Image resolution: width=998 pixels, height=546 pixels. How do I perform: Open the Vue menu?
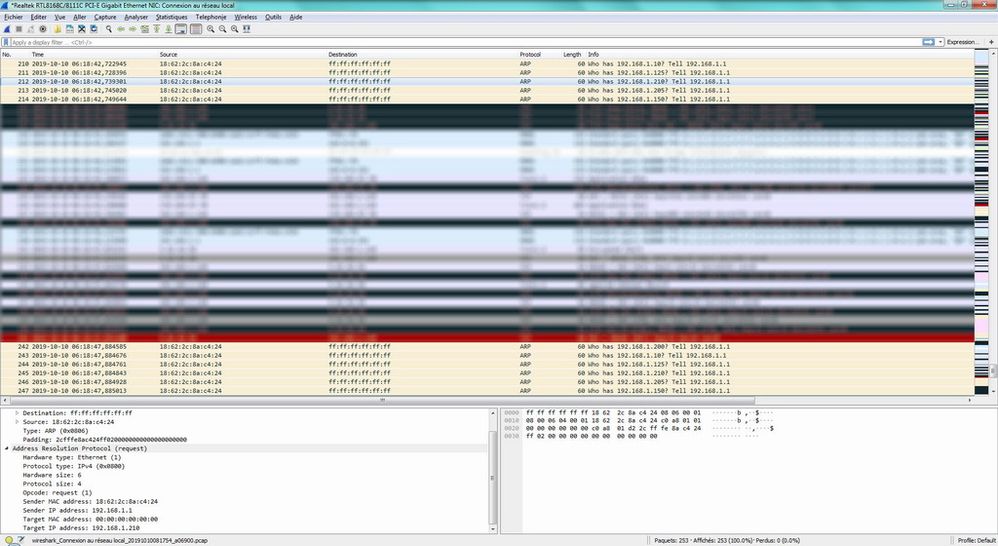coord(60,17)
